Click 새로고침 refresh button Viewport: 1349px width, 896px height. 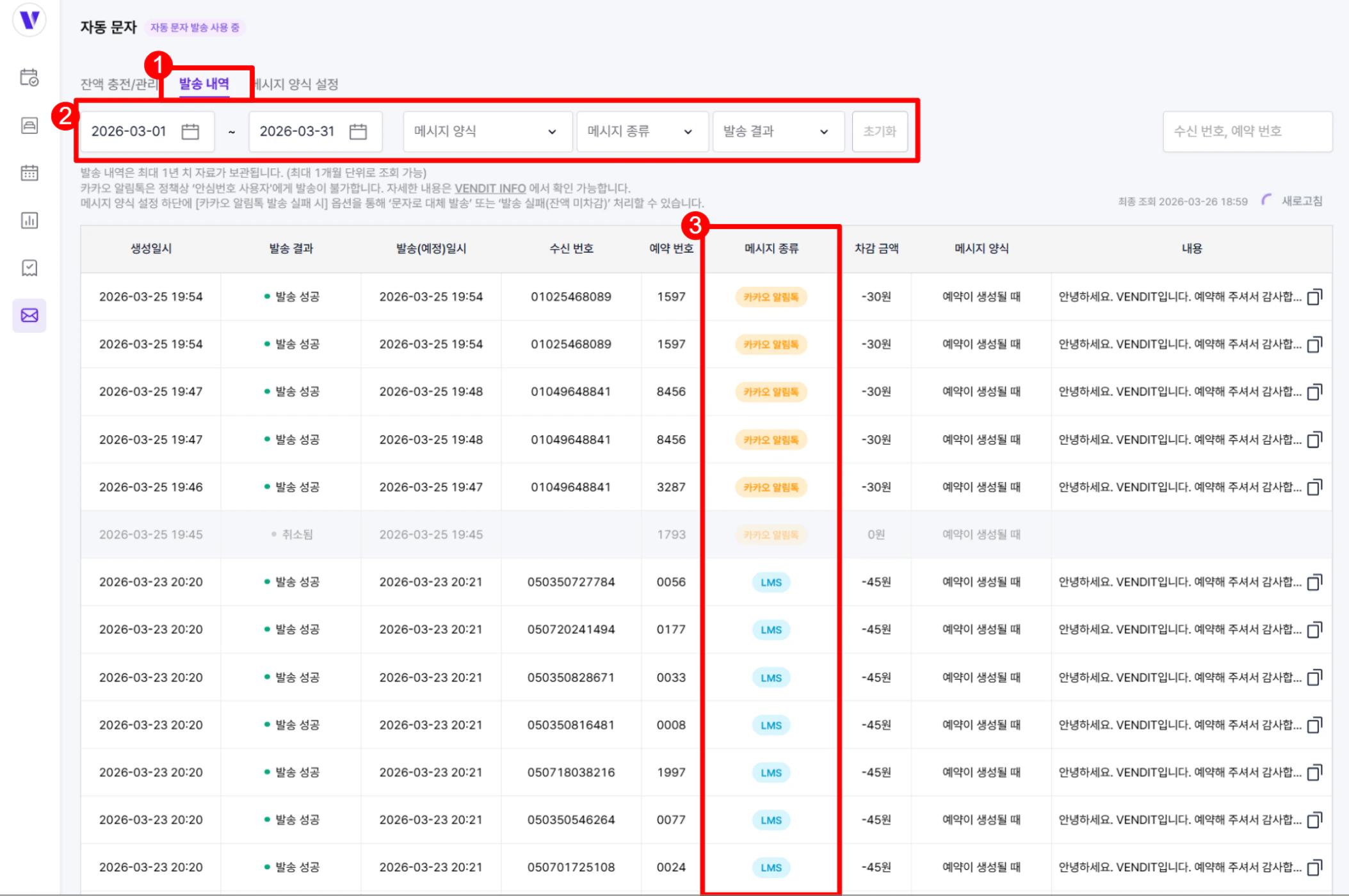1301,202
